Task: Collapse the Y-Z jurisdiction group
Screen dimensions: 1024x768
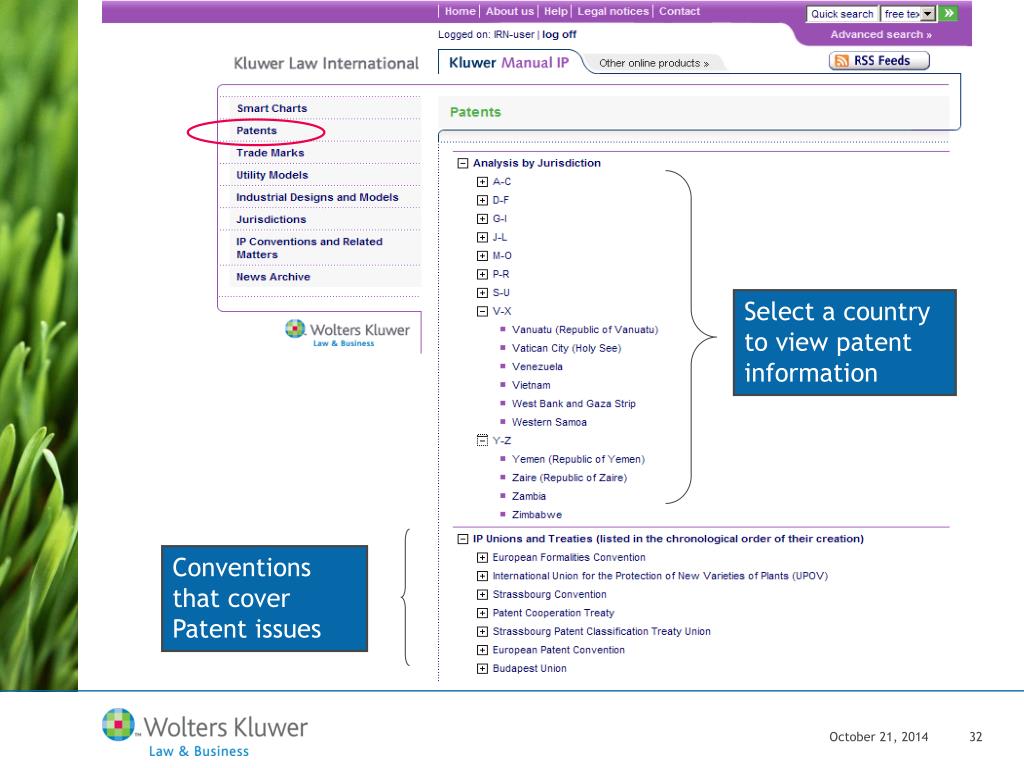Action: (482, 441)
